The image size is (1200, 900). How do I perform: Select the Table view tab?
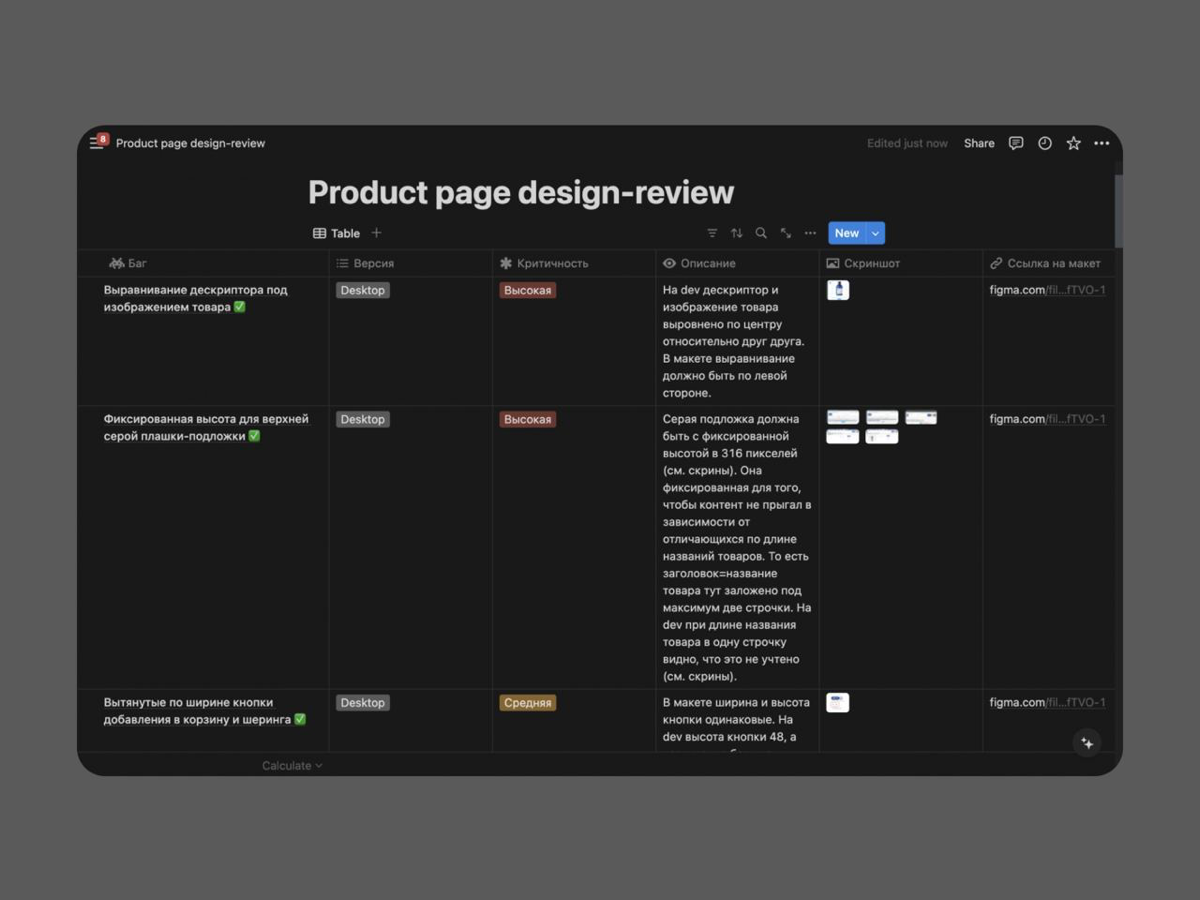(336, 233)
